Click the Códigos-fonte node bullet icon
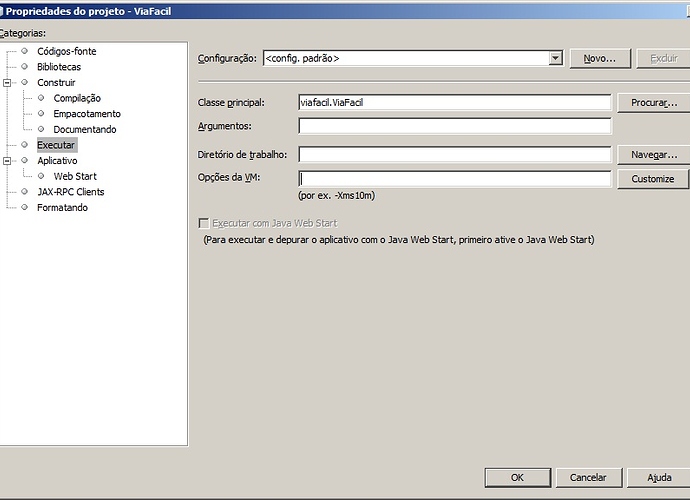The height and width of the screenshot is (500, 690). pyautogui.click(x=25, y=51)
